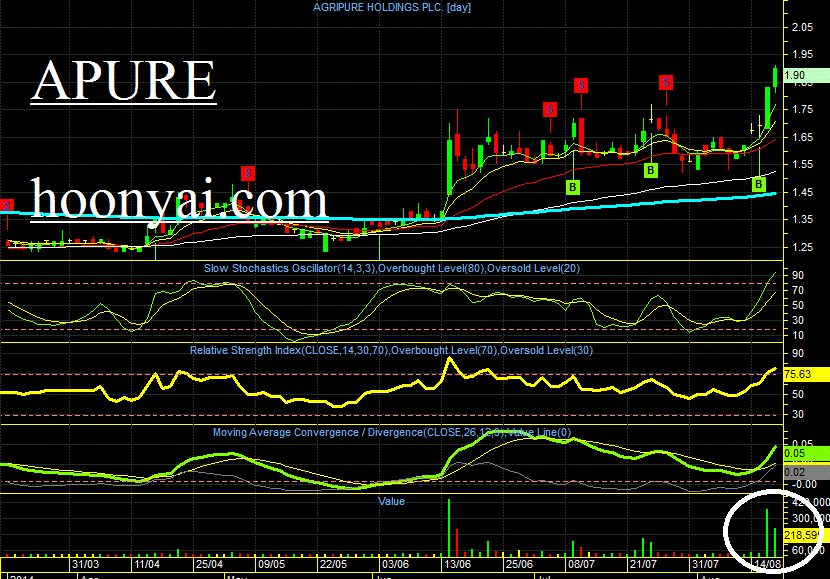The height and width of the screenshot is (579, 830).
Task: Select the 14/08 date on time axis
Action: (768, 564)
